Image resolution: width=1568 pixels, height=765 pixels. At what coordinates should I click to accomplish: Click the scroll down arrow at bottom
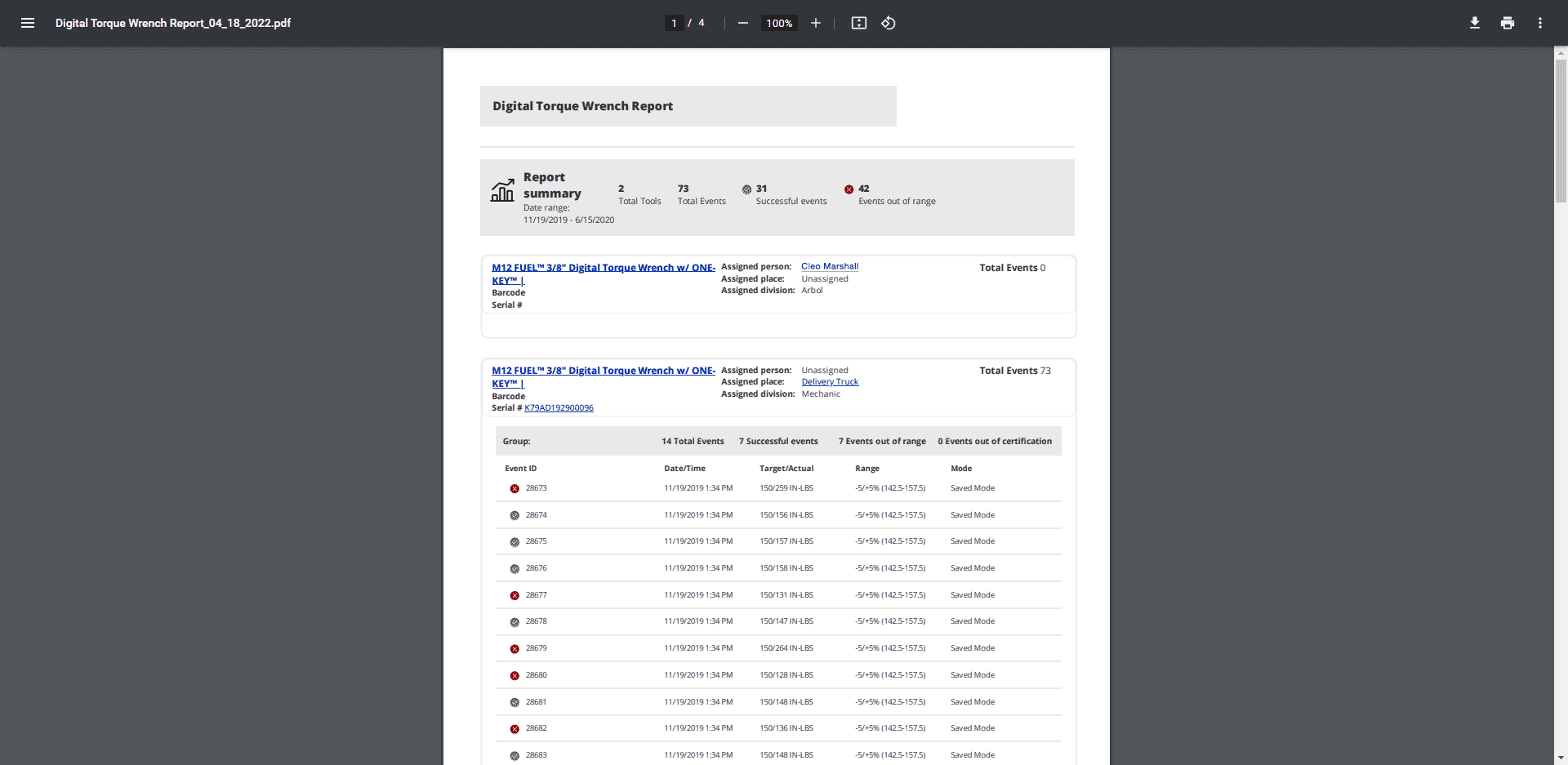[x=1561, y=758]
